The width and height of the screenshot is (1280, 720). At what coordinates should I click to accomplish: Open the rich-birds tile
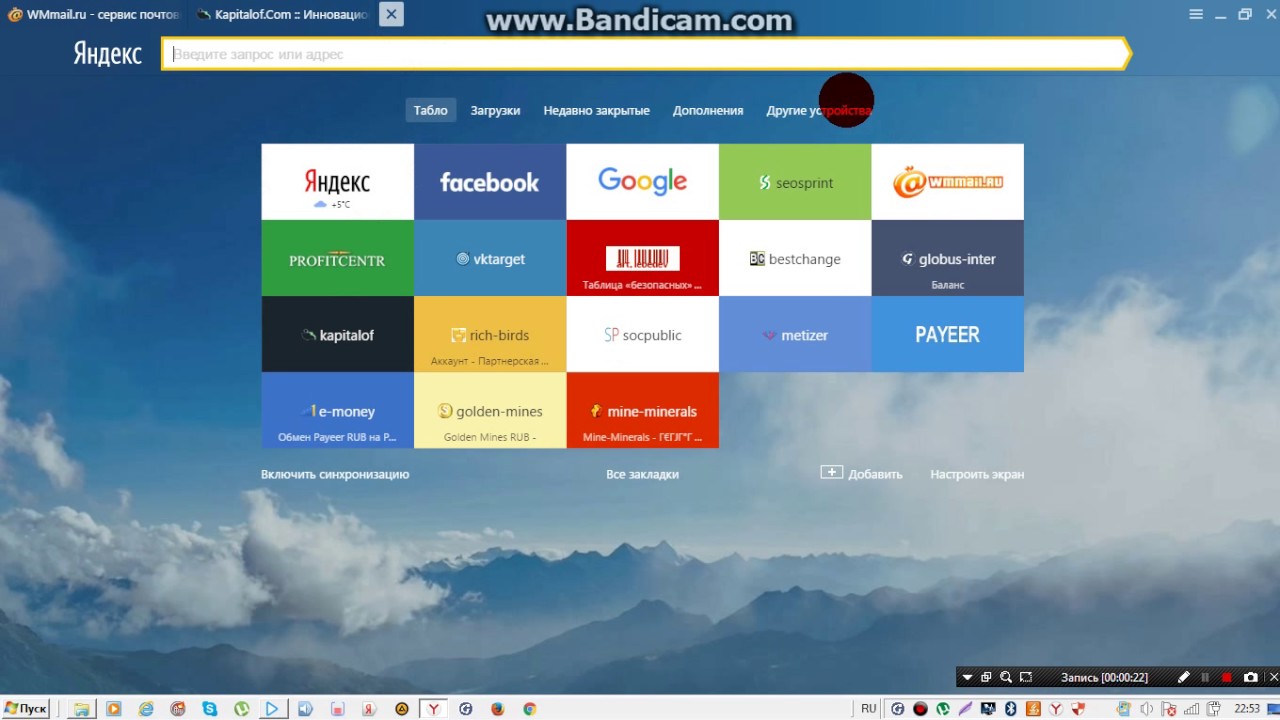[x=490, y=334]
